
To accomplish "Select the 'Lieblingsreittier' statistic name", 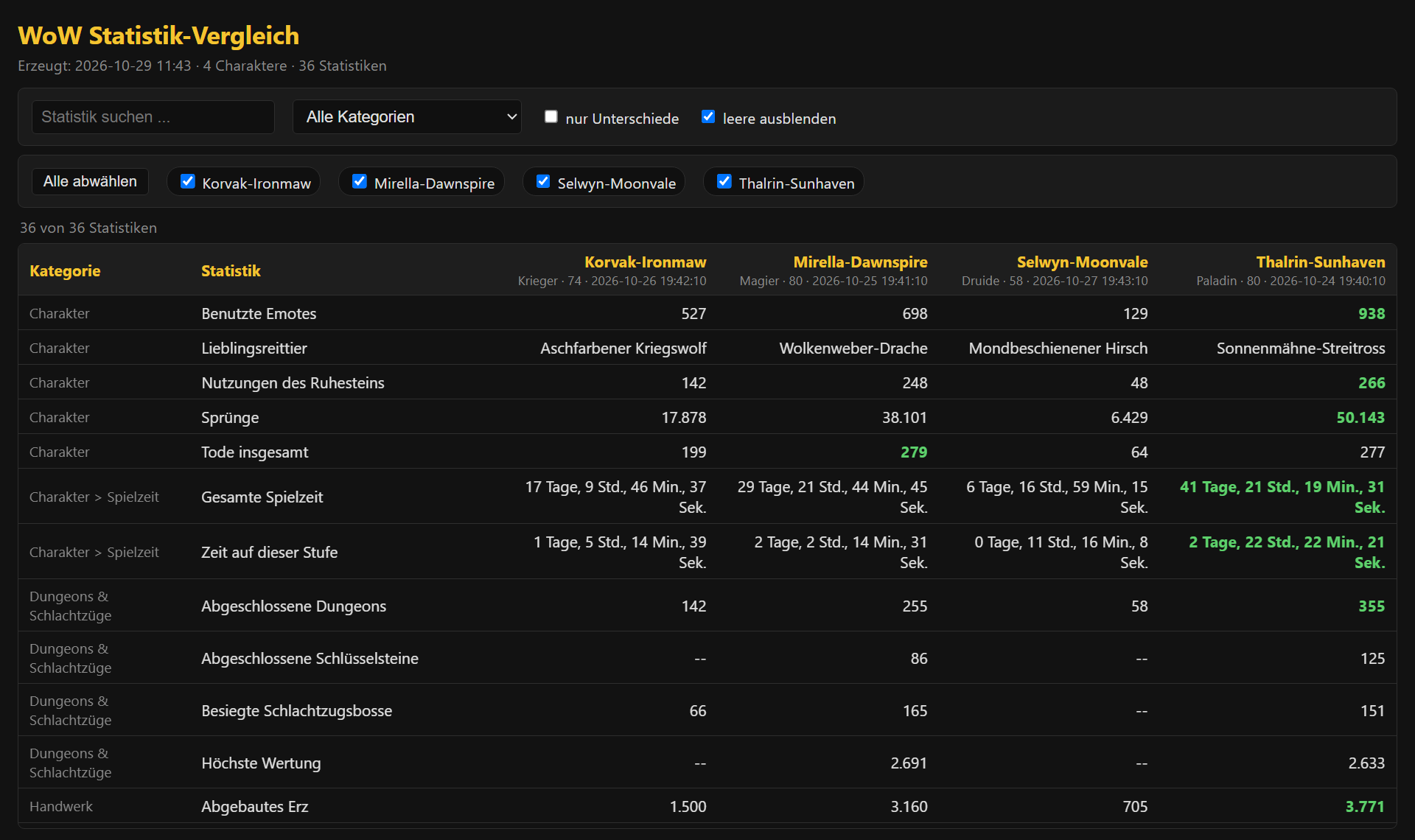I will (254, 348).
